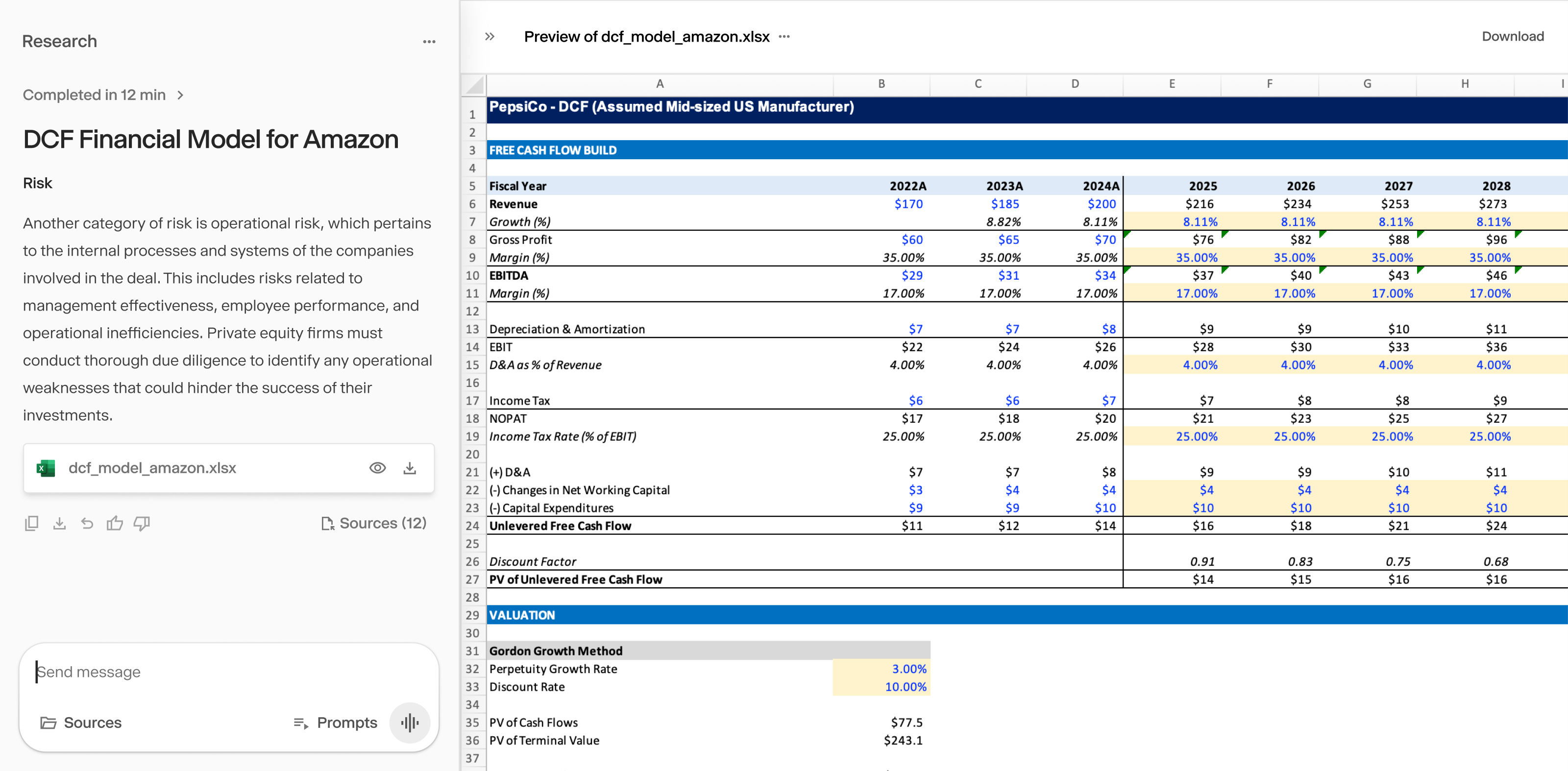
Task: Click the sparkle Prompts icon in message bar
Action: click(x=301, y=723)
